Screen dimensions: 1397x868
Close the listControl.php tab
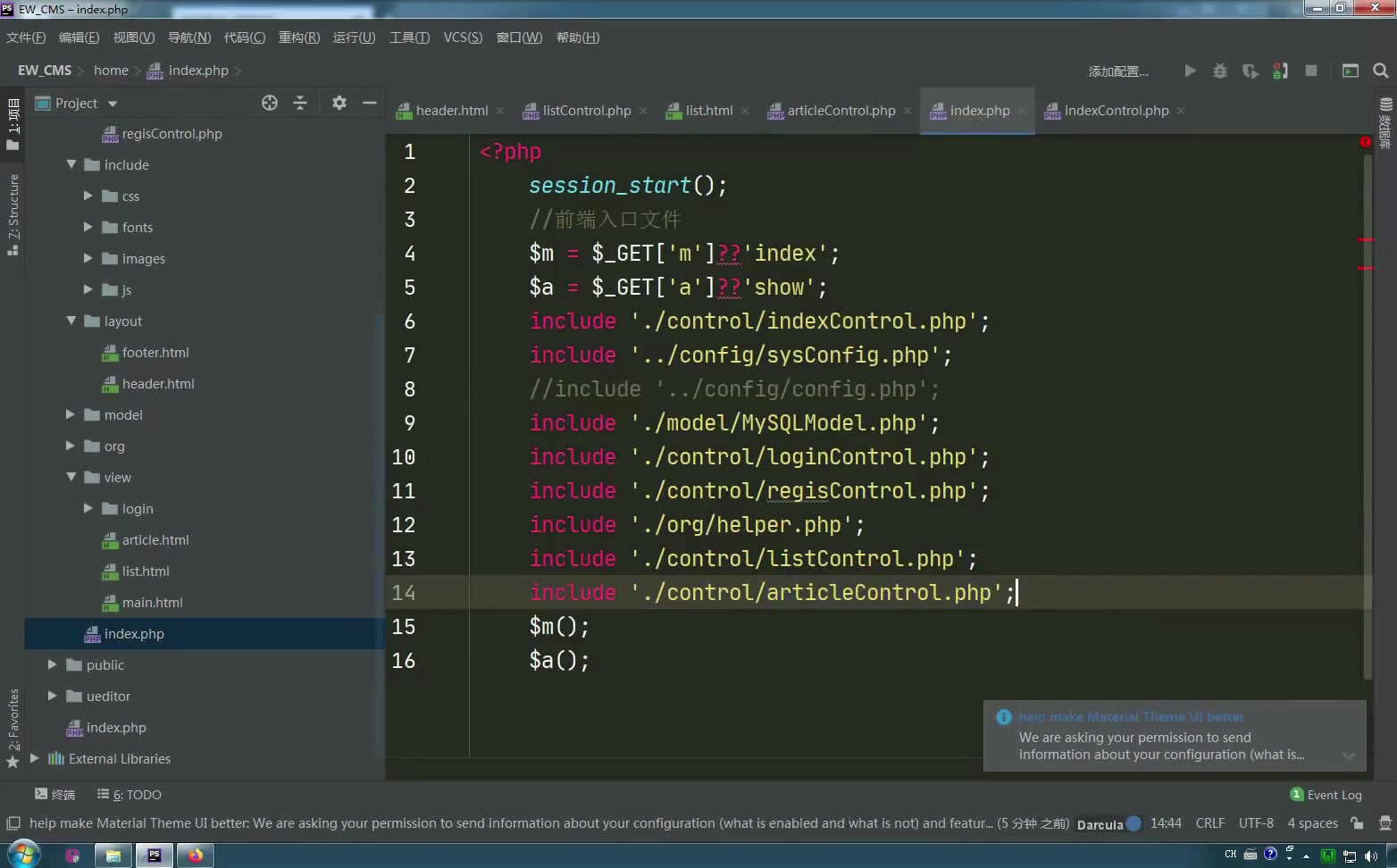click(x=643, y=111)
